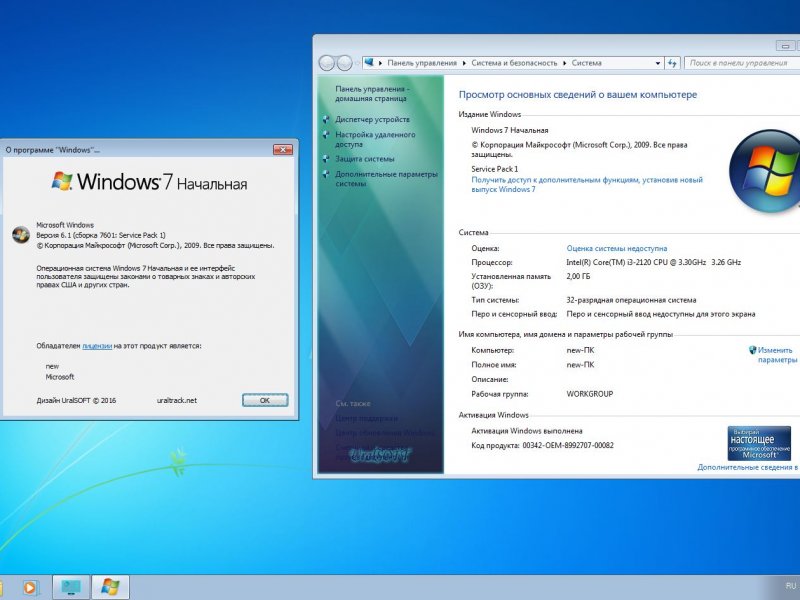The height and width of the screenshot is (600, 800).
Task: Select the processor value Intel(R) Core(TM) i3-2120
Action: coord(653,262)
